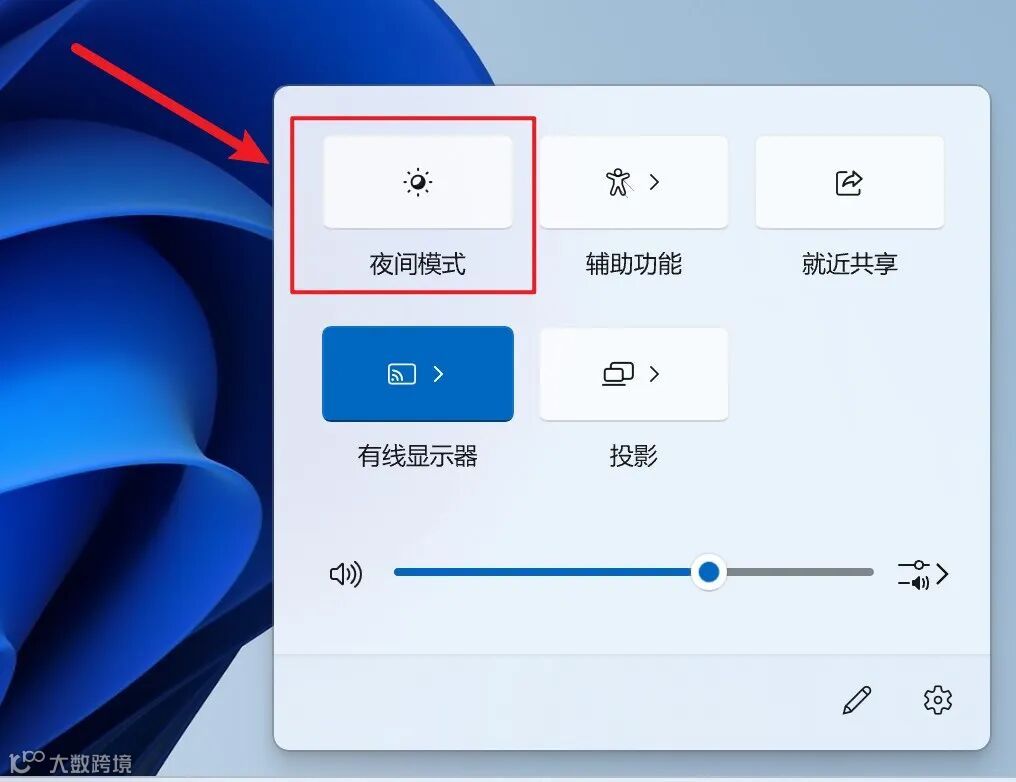1016x782 pixels.
Task: Click the volume slider thumb
Action: click(x=708, y=572)
